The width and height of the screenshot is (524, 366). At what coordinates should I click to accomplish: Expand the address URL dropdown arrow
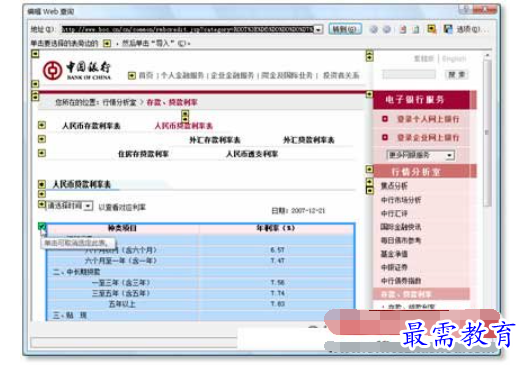pos(319,29)
